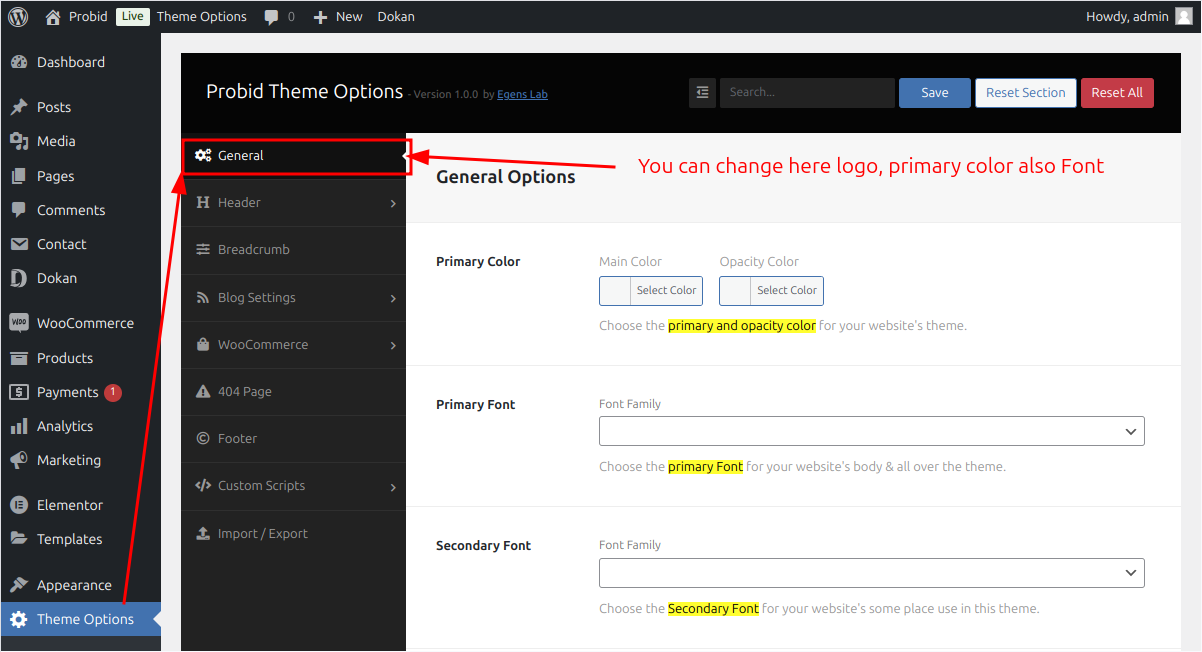
Task: Open the Secondary Font family dropdown
Action: click(x=872, y=573)
